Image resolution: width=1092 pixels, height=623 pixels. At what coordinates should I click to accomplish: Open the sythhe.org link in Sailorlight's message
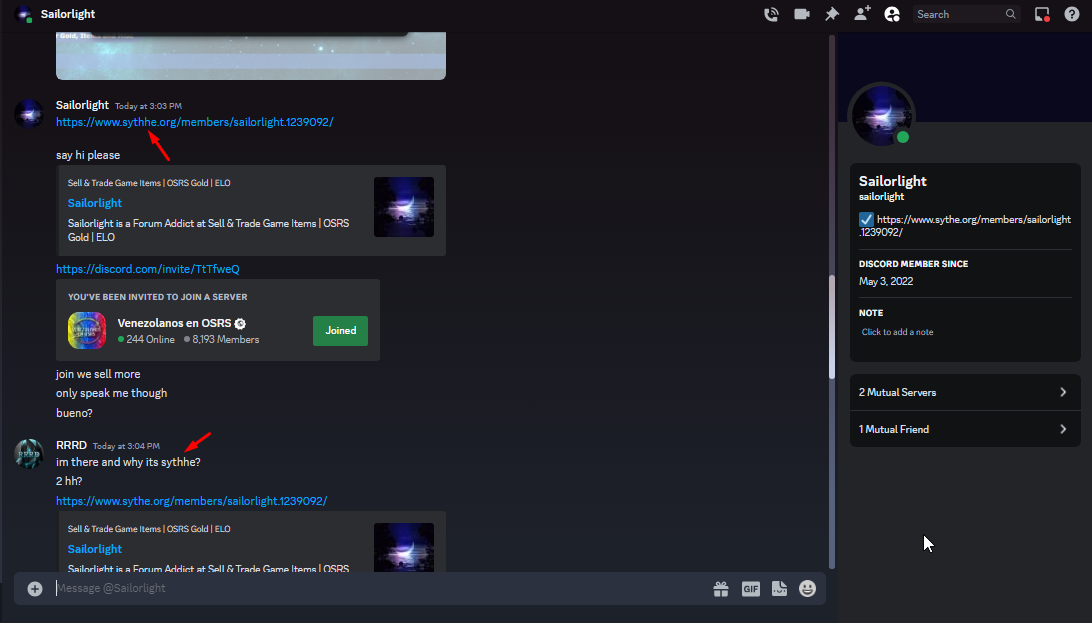coord(195,122)
